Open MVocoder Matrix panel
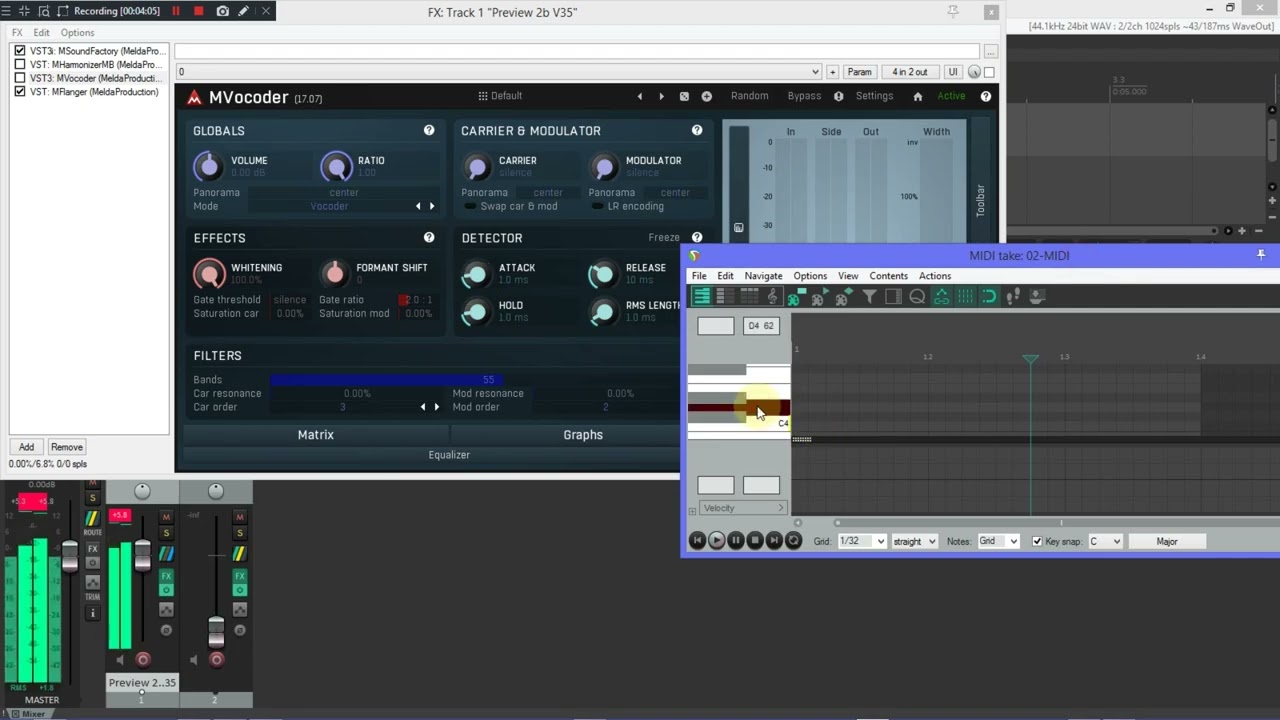The image size is (1280, 720). tap(316, 434)
